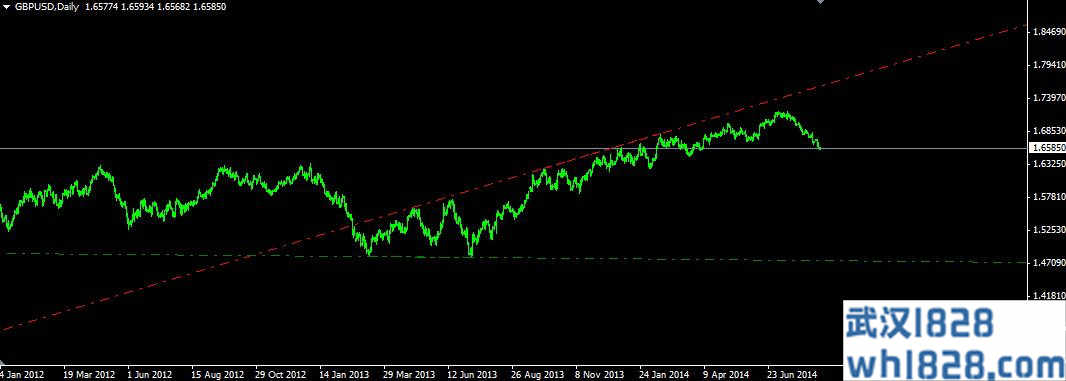Click the 1.73970 level on price scale
1066x381 pixels.
[1048, 98]
